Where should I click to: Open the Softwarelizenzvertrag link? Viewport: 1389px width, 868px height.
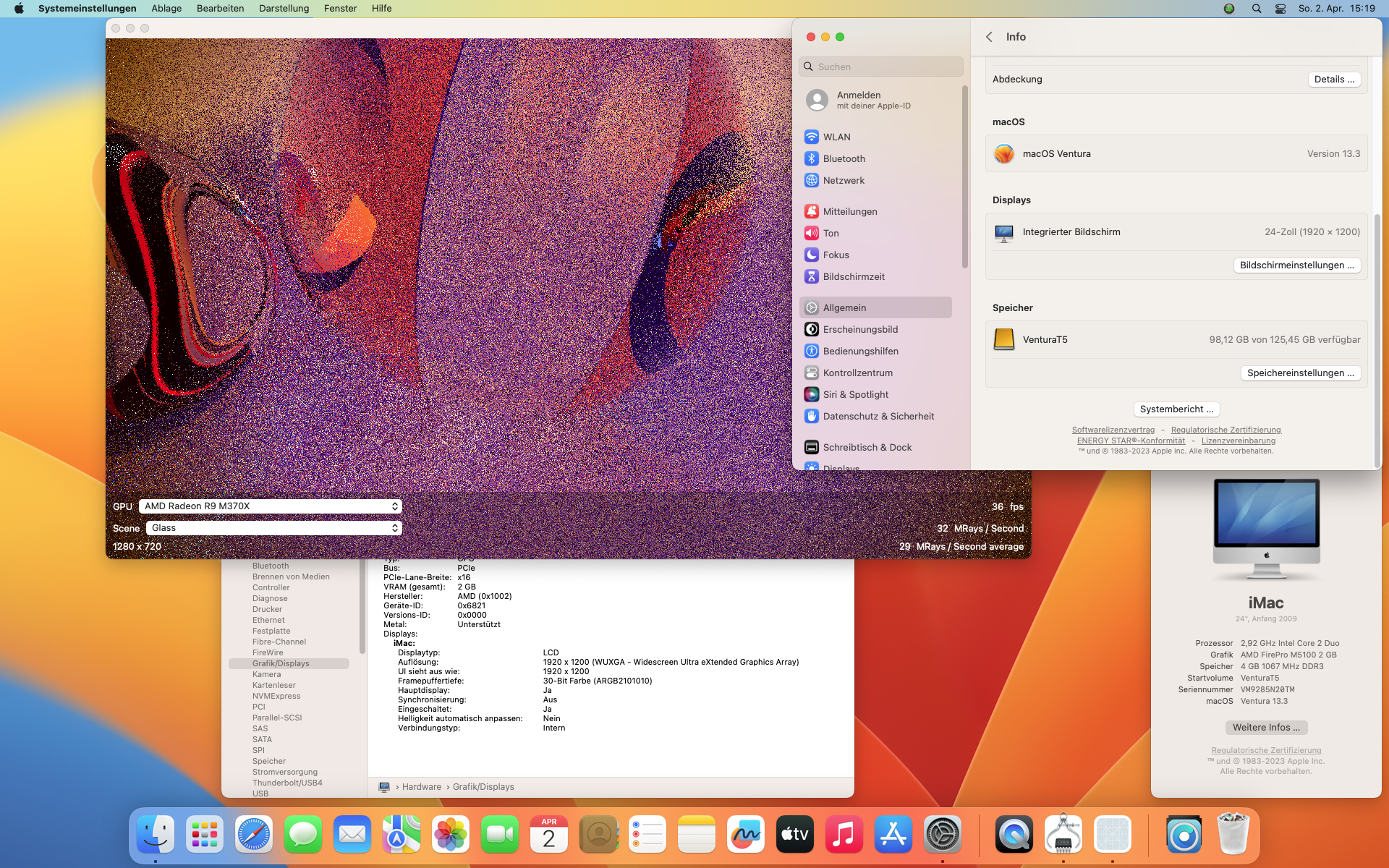[x=1113, y=430]
